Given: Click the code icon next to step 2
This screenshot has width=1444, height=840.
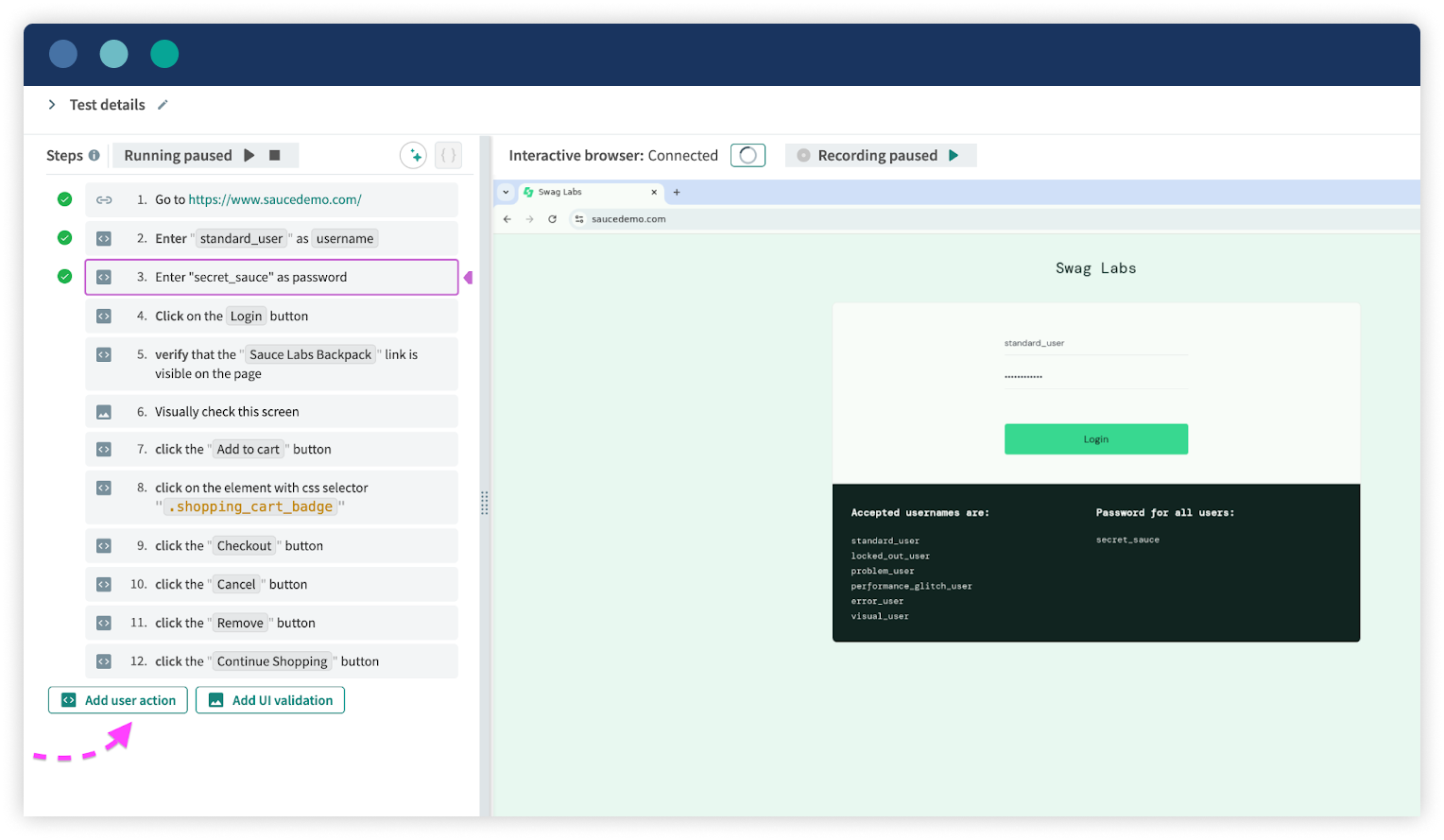Looking at the screenshot, I should click(x=104, y=238).
